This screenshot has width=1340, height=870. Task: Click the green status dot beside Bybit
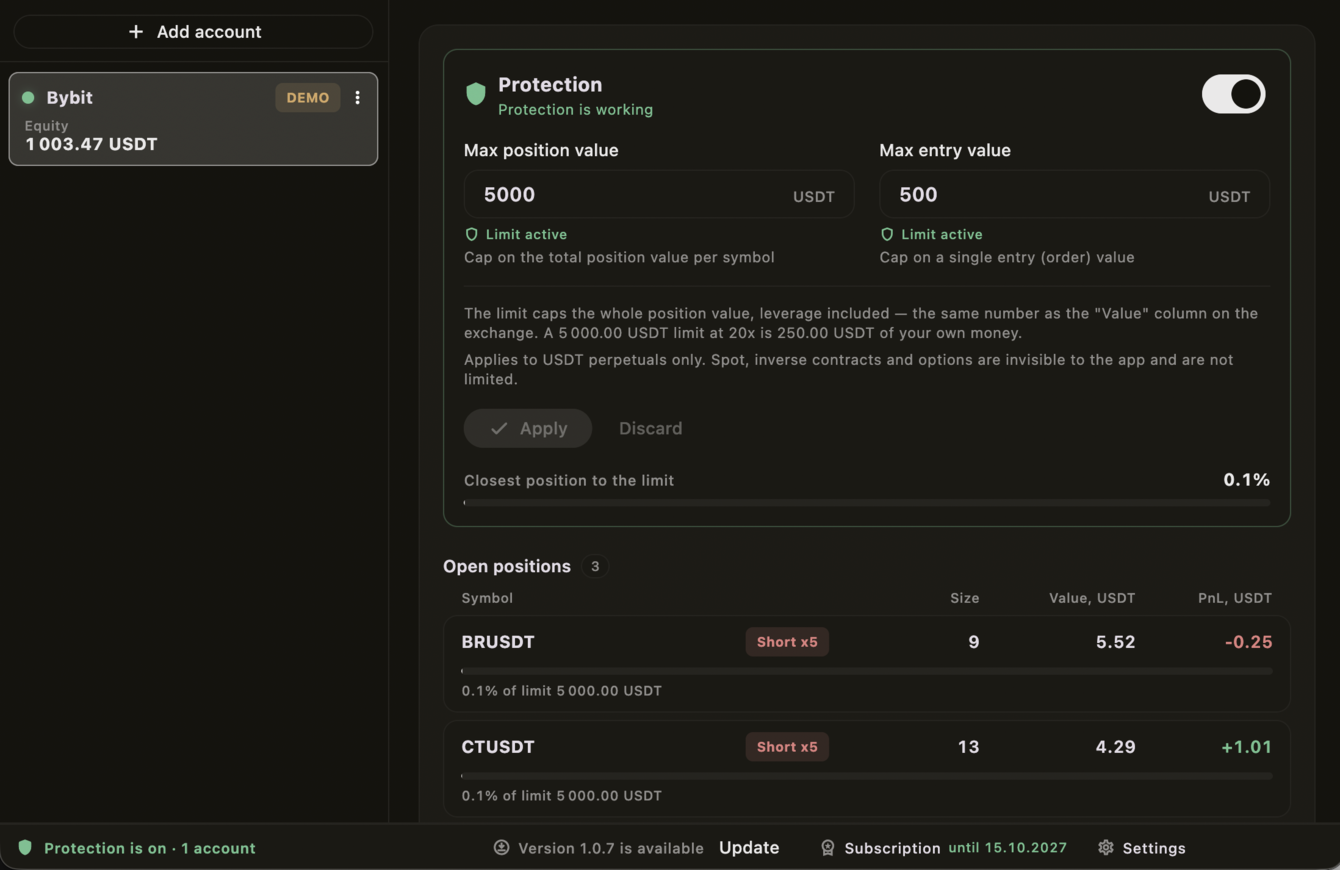click(28, 98)
